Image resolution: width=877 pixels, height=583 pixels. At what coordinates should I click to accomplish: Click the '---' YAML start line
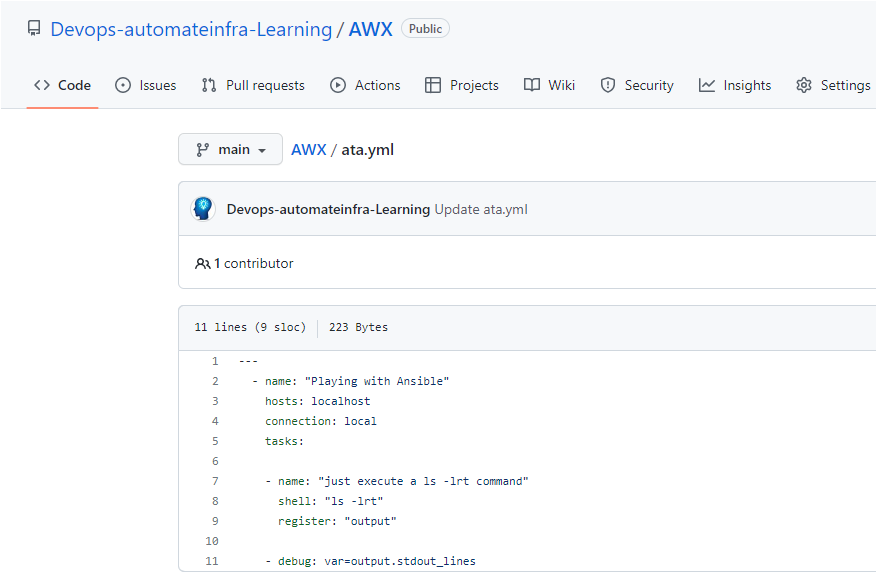248,361
